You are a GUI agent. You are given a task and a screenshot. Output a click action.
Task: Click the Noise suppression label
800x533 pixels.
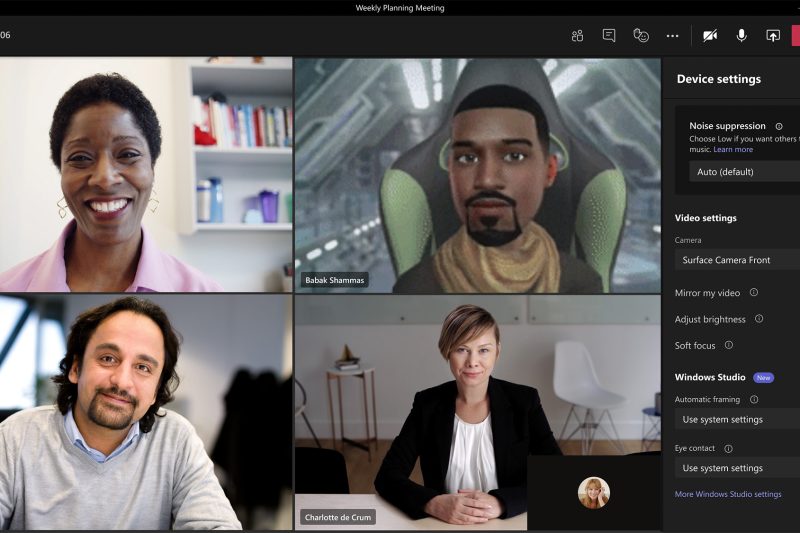[727, 126]
